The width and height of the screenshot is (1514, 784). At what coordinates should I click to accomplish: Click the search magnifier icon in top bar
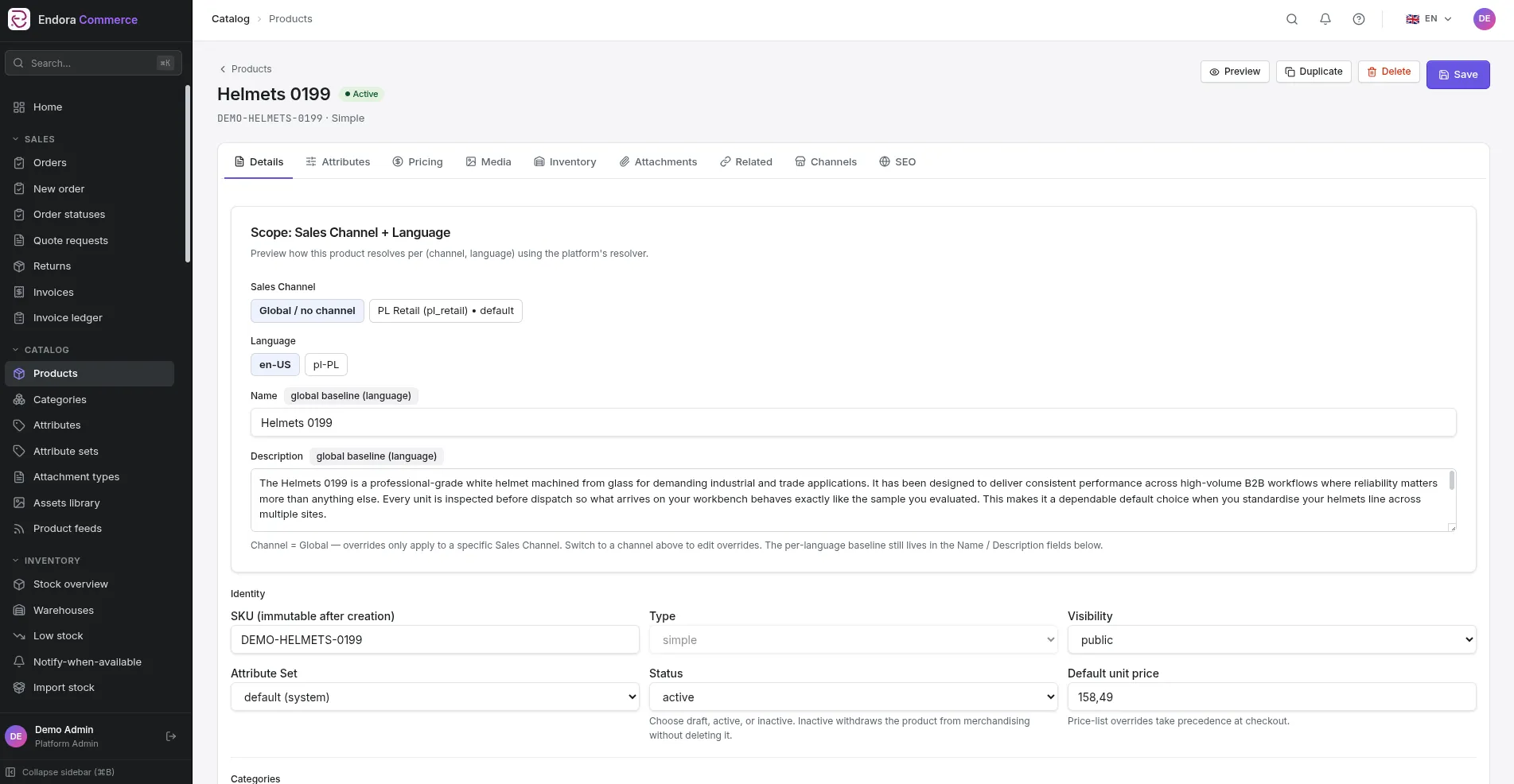point(1292,19)
